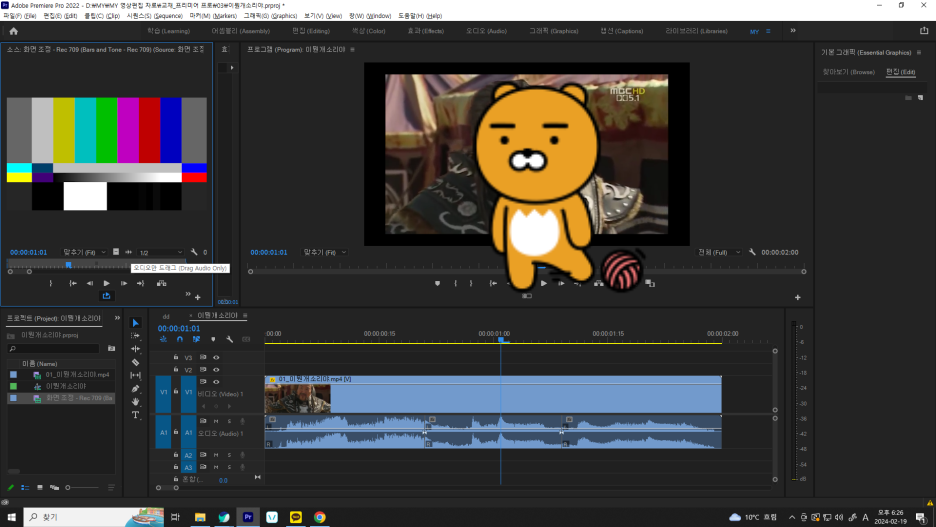Image resolution: width=936 pixels, height=527 pixels.
Task: Play the Source monitor clip
Action: pyautogui.click(x=106, y=283)
